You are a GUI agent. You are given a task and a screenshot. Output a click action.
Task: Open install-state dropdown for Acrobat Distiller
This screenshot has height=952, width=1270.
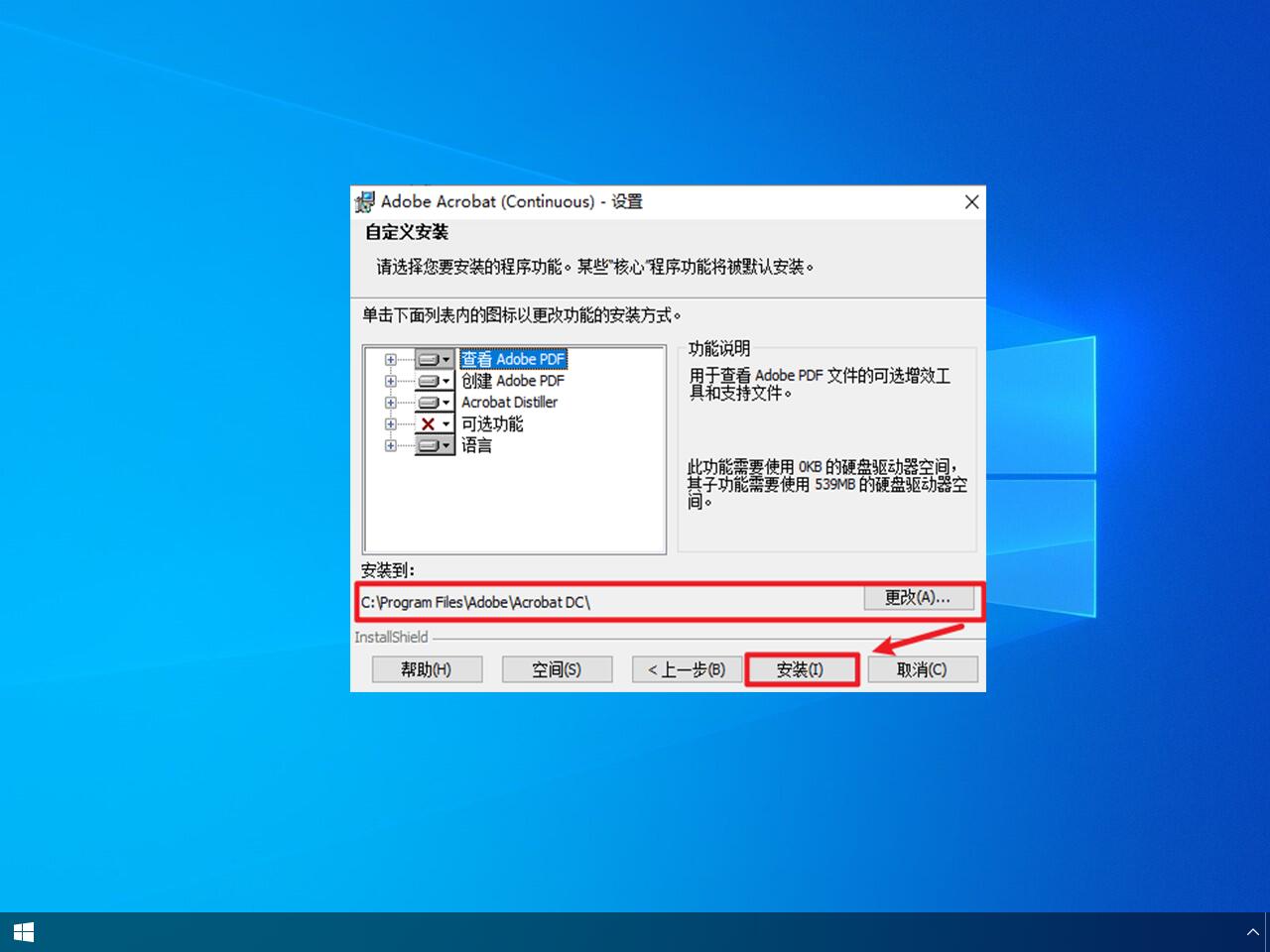435,403
